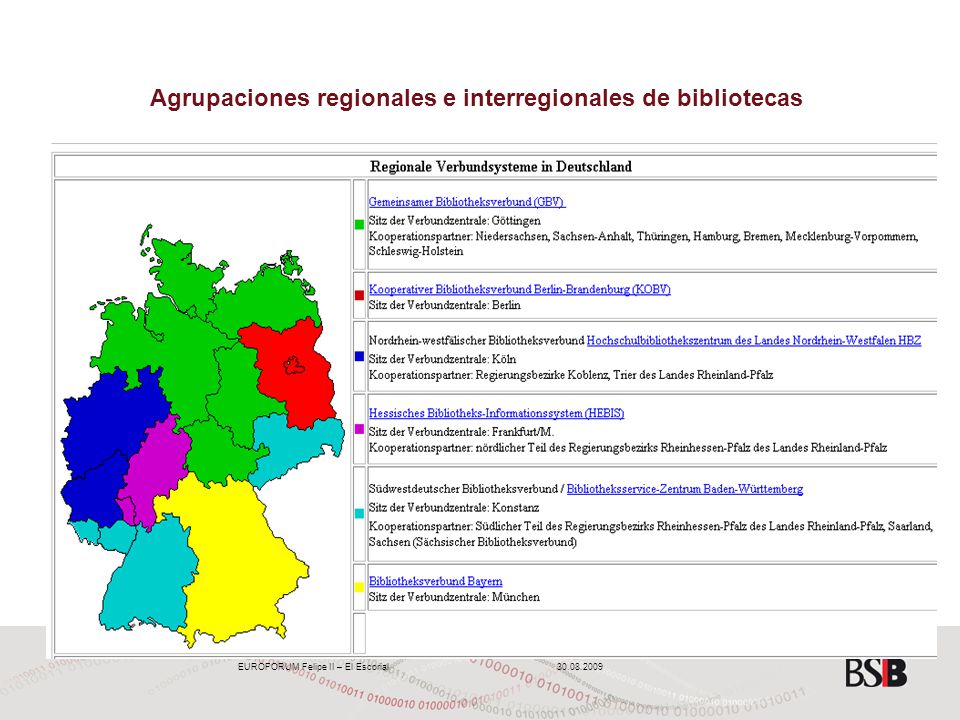Click the heading Regionale Verbundsysteme in Deutschland
Image resolution: width=960 pixels, height=720 pixels.
pyautogui.click(x=501, y=167)
